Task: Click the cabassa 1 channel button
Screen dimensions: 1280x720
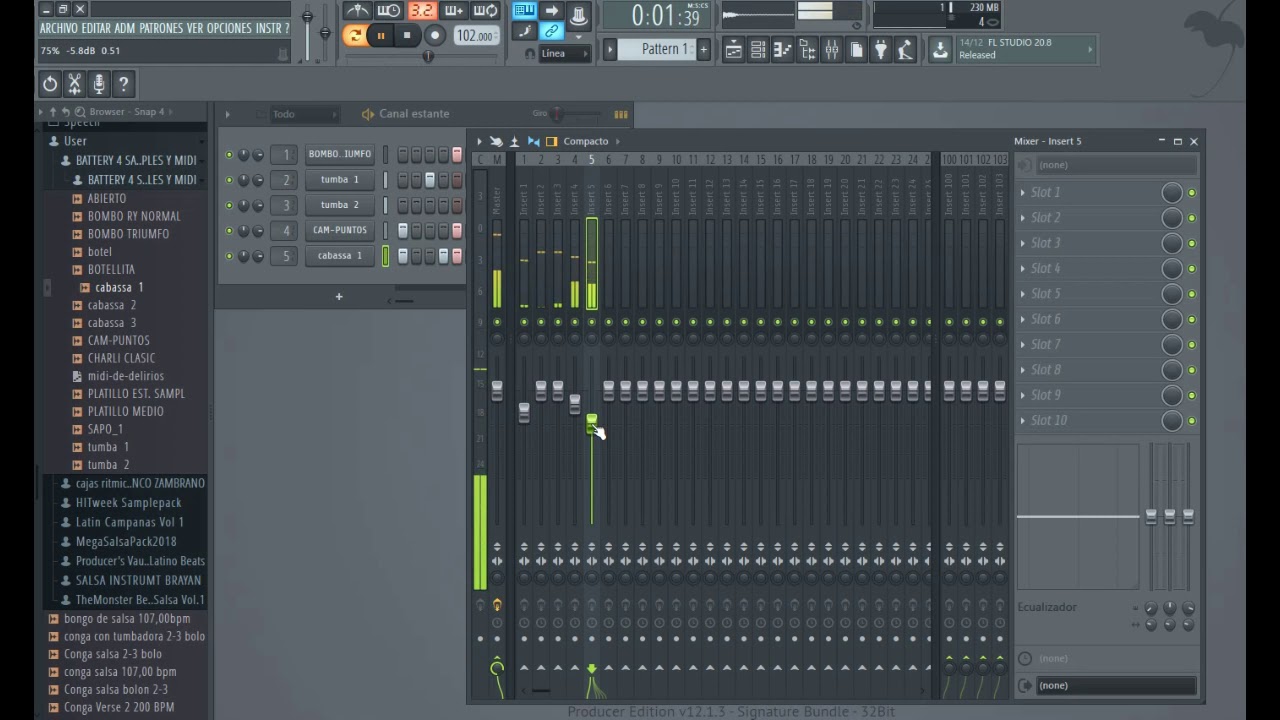Action: 340,256
